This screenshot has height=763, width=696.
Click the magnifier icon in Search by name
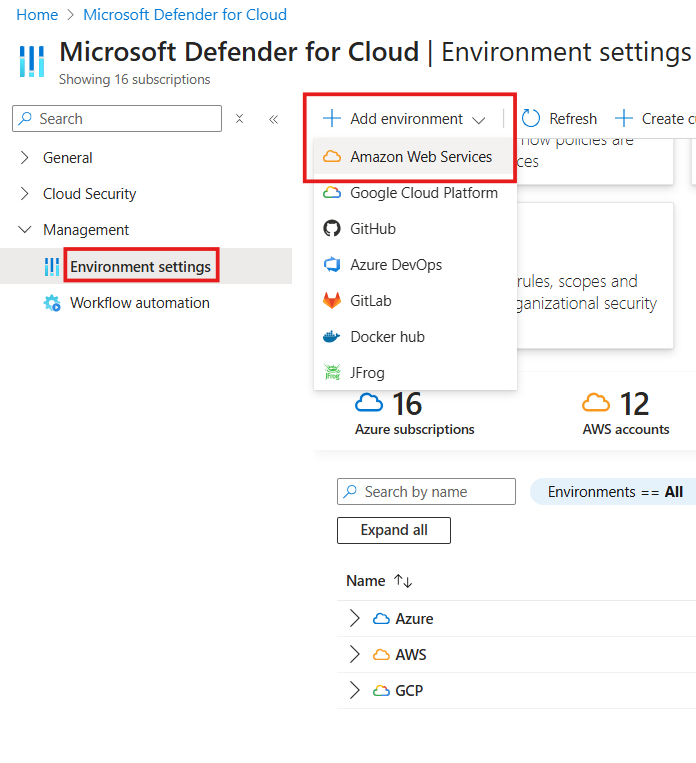(x=350, y=491)
